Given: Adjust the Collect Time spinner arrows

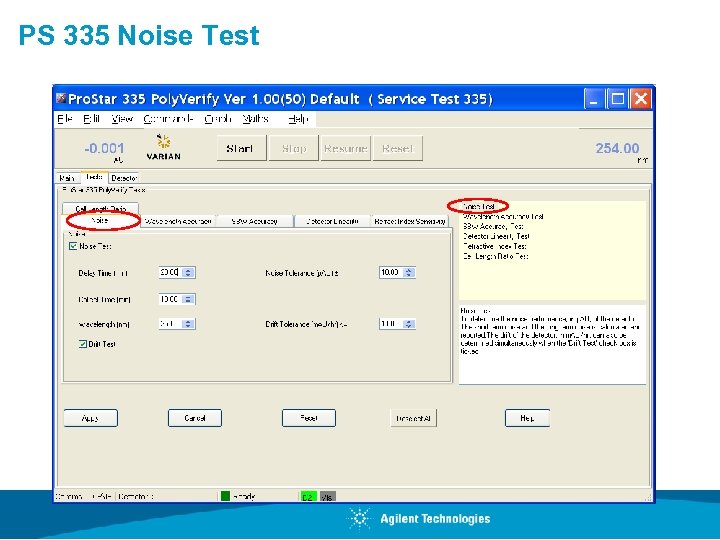Looking at the screenshot, I should pos(188,299).
